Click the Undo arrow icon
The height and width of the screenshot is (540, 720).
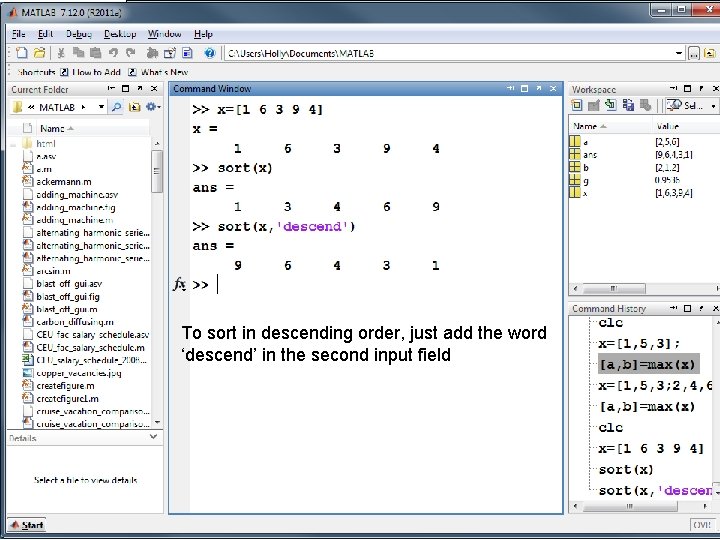coord(113,53)
